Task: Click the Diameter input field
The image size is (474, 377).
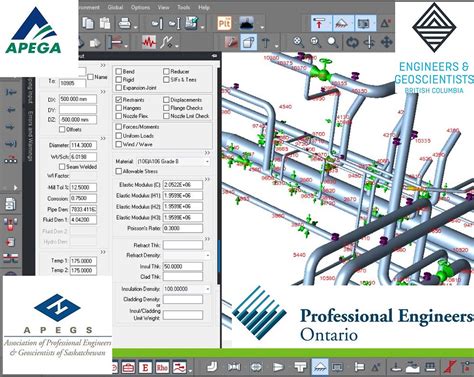Action: point(83,145)
